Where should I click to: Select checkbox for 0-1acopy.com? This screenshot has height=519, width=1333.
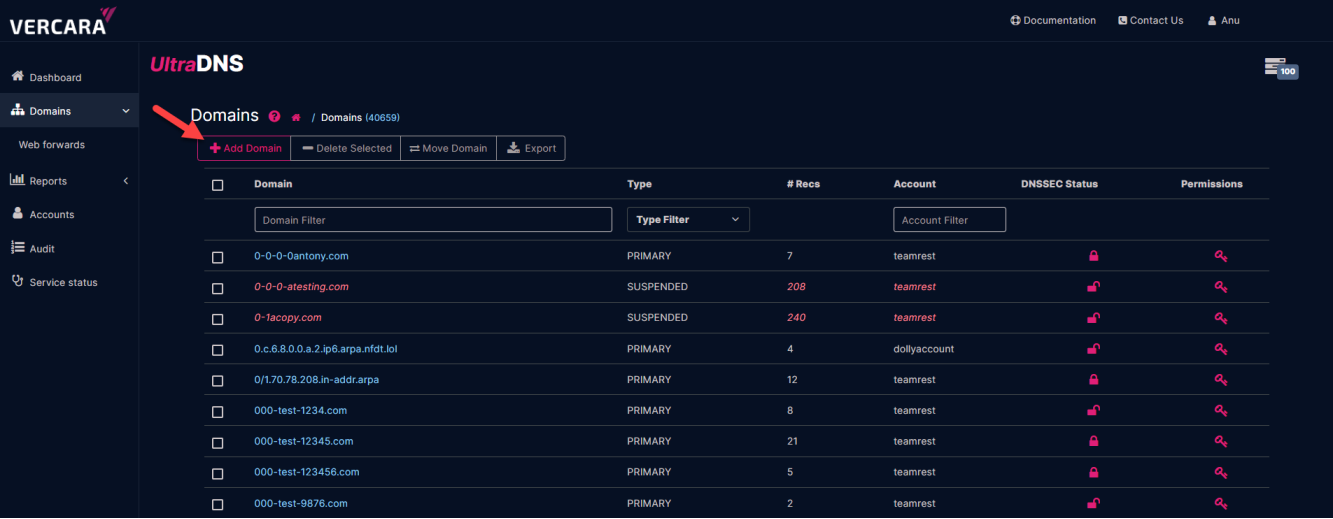point(218,319)
